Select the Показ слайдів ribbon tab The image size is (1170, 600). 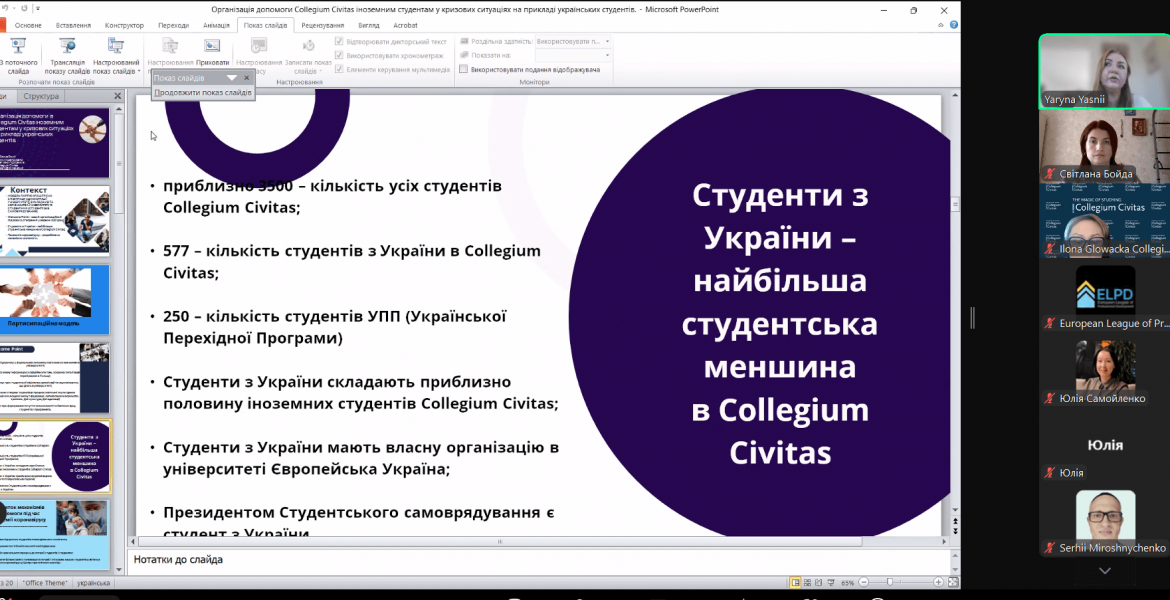(265, 25)
